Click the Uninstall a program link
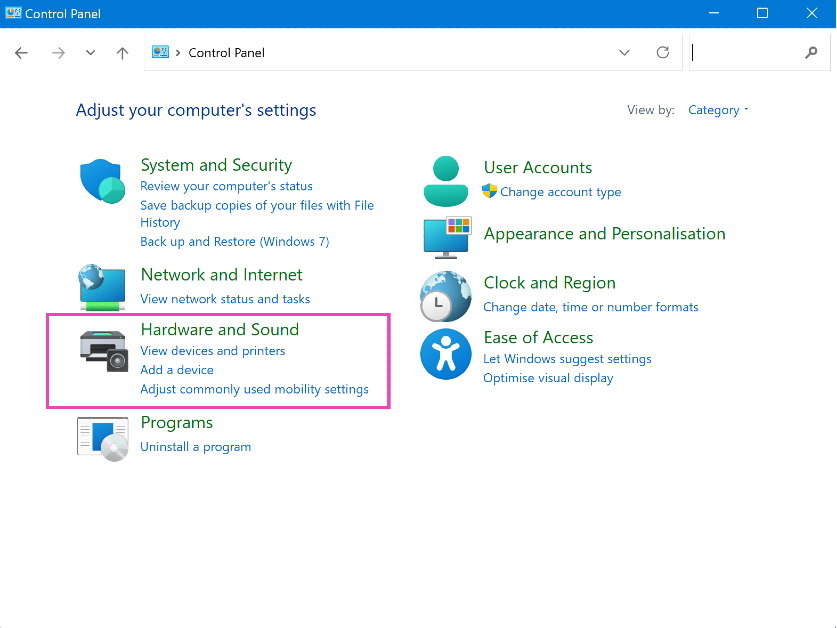This screenshot has height=628, width=837. (x=195, y=447)
